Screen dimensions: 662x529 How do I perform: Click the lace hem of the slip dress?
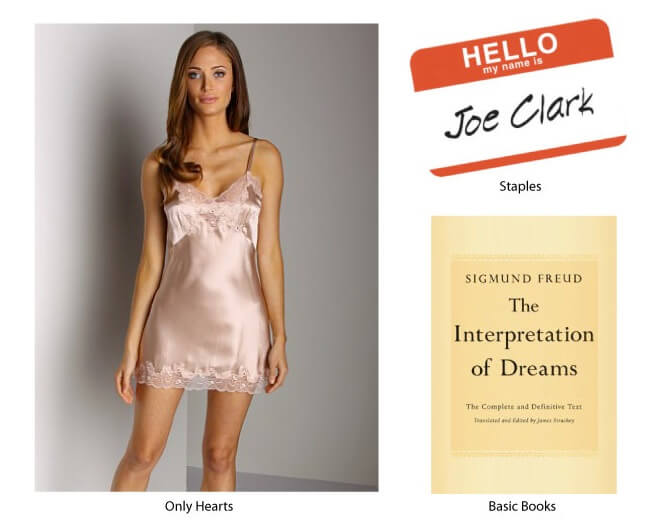point(201,377)
